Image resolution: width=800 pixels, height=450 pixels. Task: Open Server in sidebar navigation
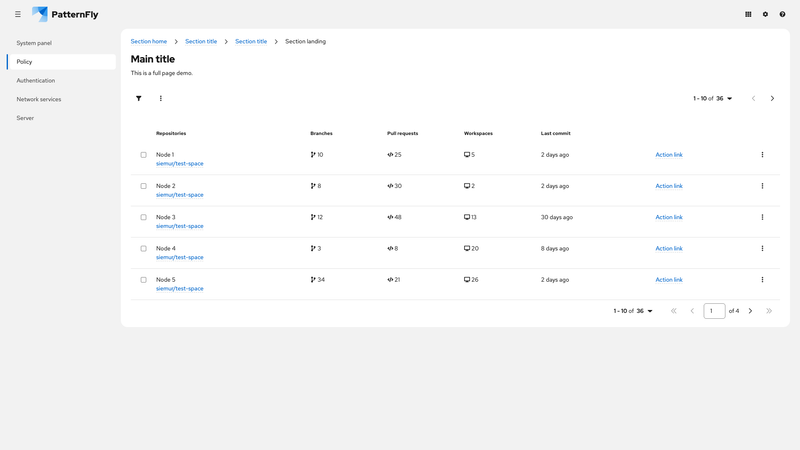coord(25,118)
